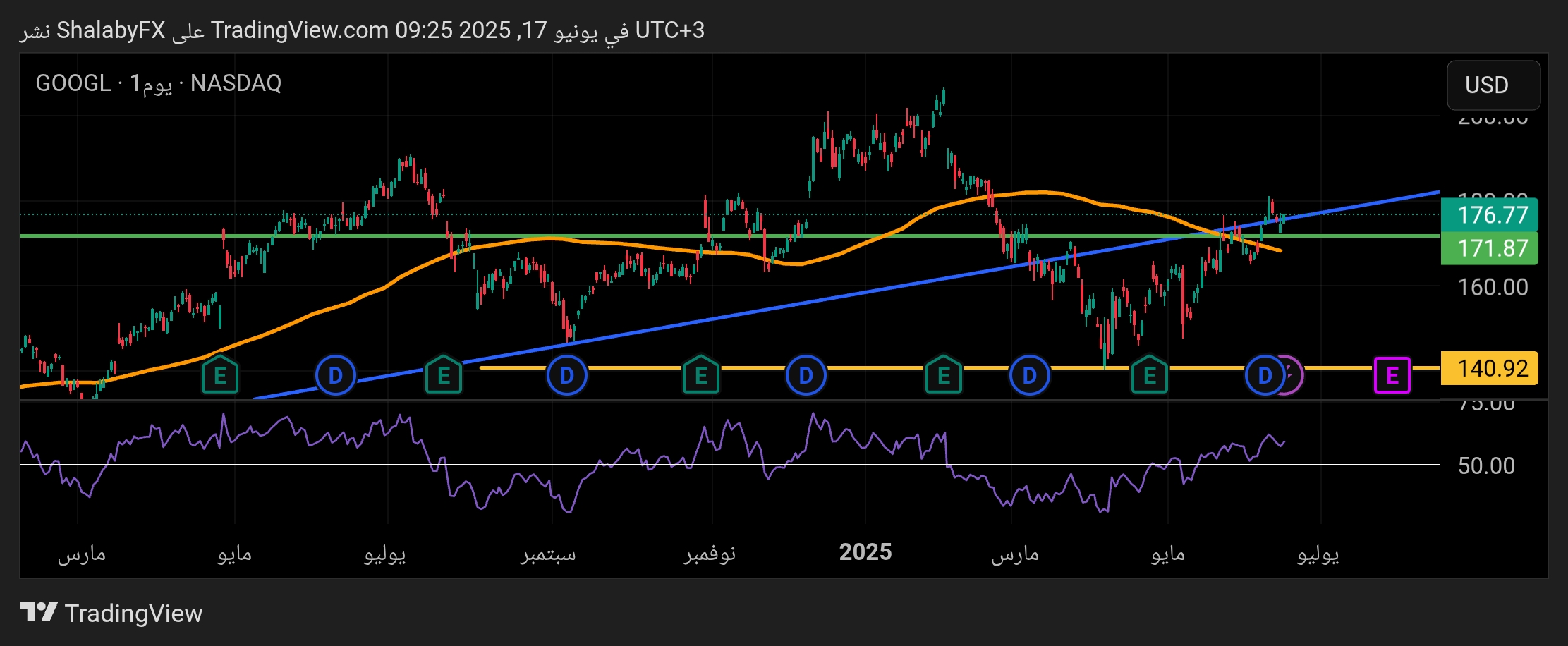This screenshot has height=646, width=1568.
Task: Open the earnings E marker right of 2025
Action: [x=943, y=374]
